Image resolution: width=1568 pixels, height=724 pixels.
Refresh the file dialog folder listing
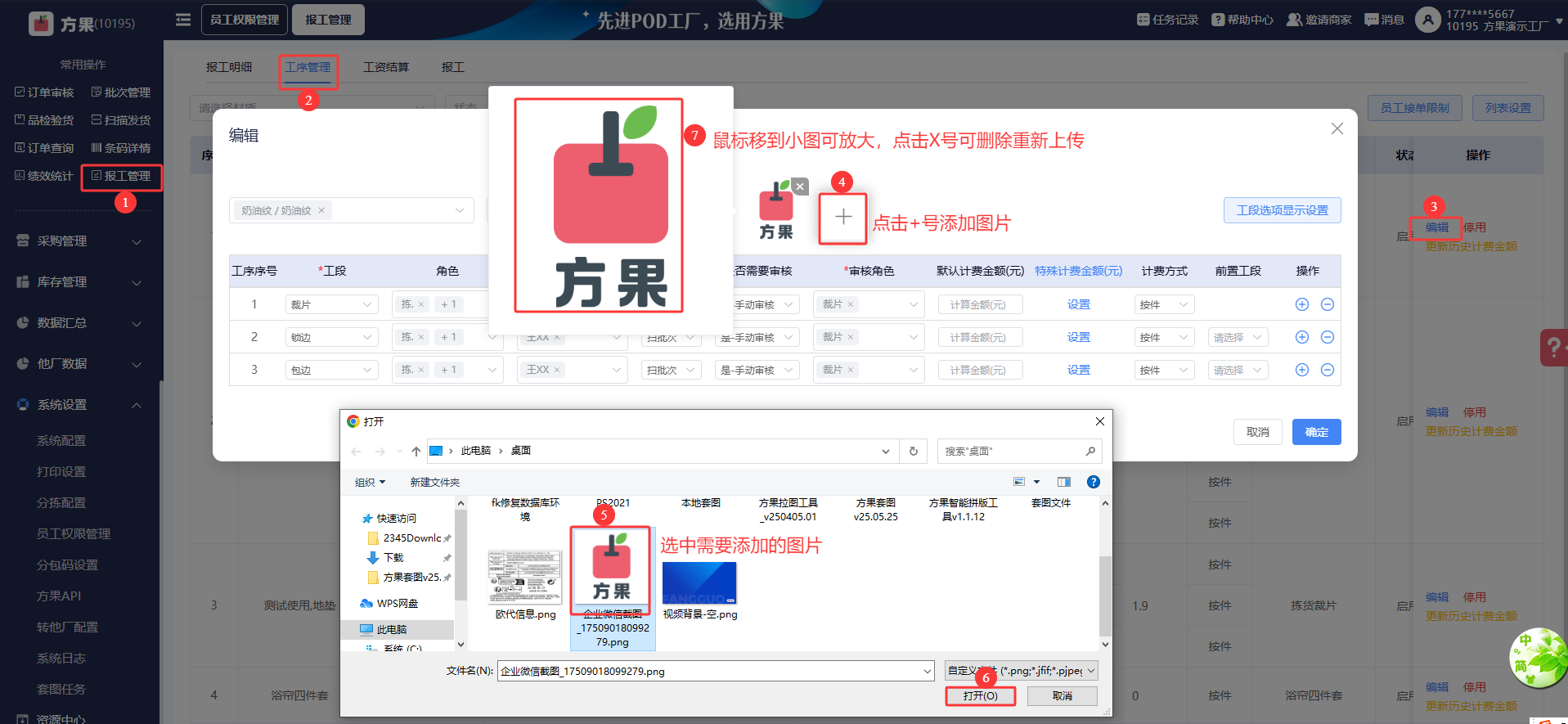[913, 451]
